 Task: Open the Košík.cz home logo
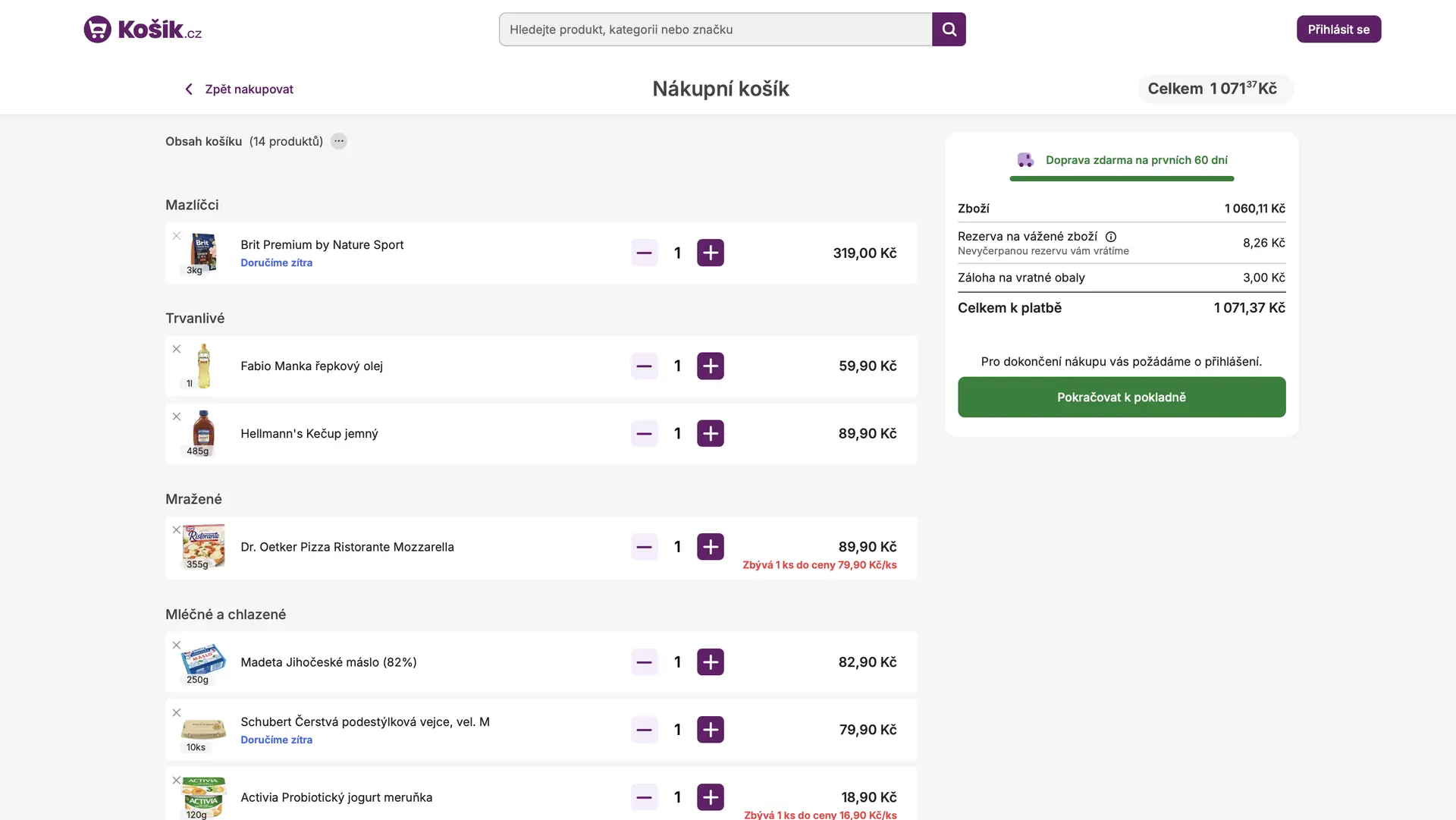[143, 29]
